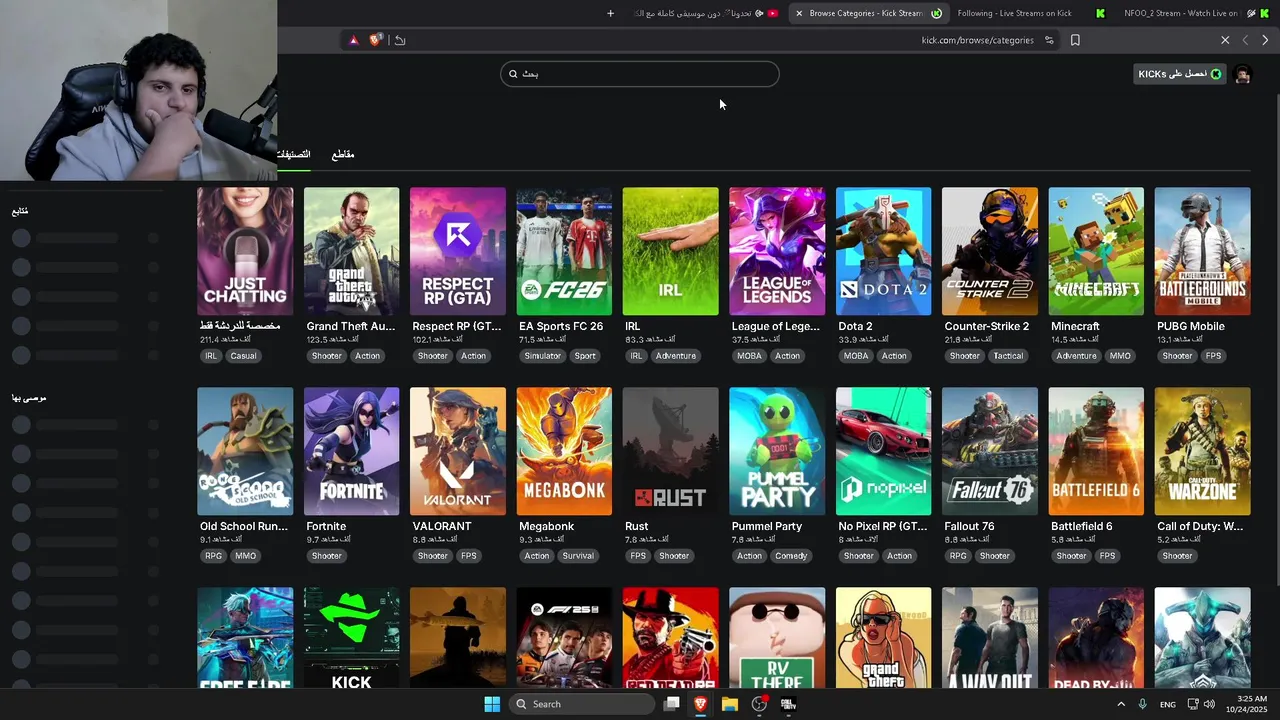Close the Browse Categories tab
This screenshot has width=1280, height=720.
click(x=799, y=13)
